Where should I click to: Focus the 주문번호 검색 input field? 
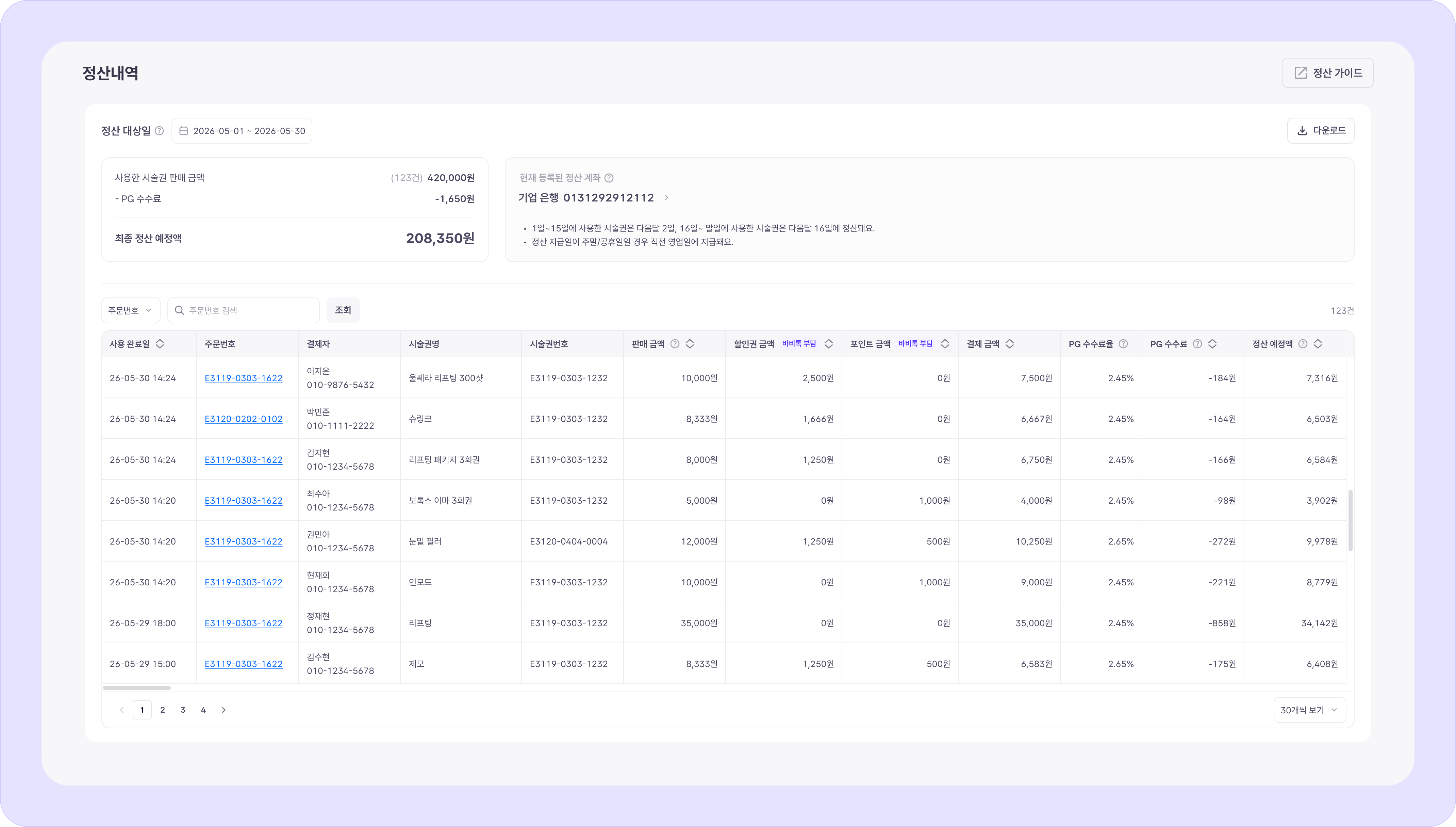pyautogui.click(x=244, y=310)
